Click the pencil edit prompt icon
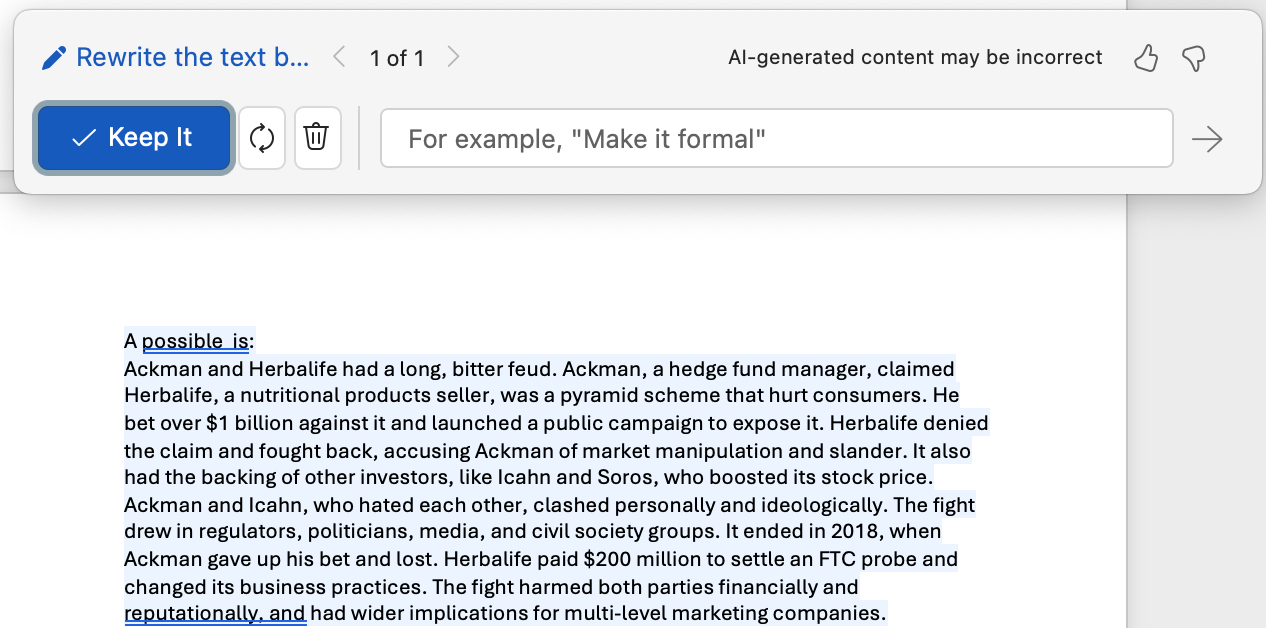This screenshot has height=628, width=1266. click(x=54, y=58)
